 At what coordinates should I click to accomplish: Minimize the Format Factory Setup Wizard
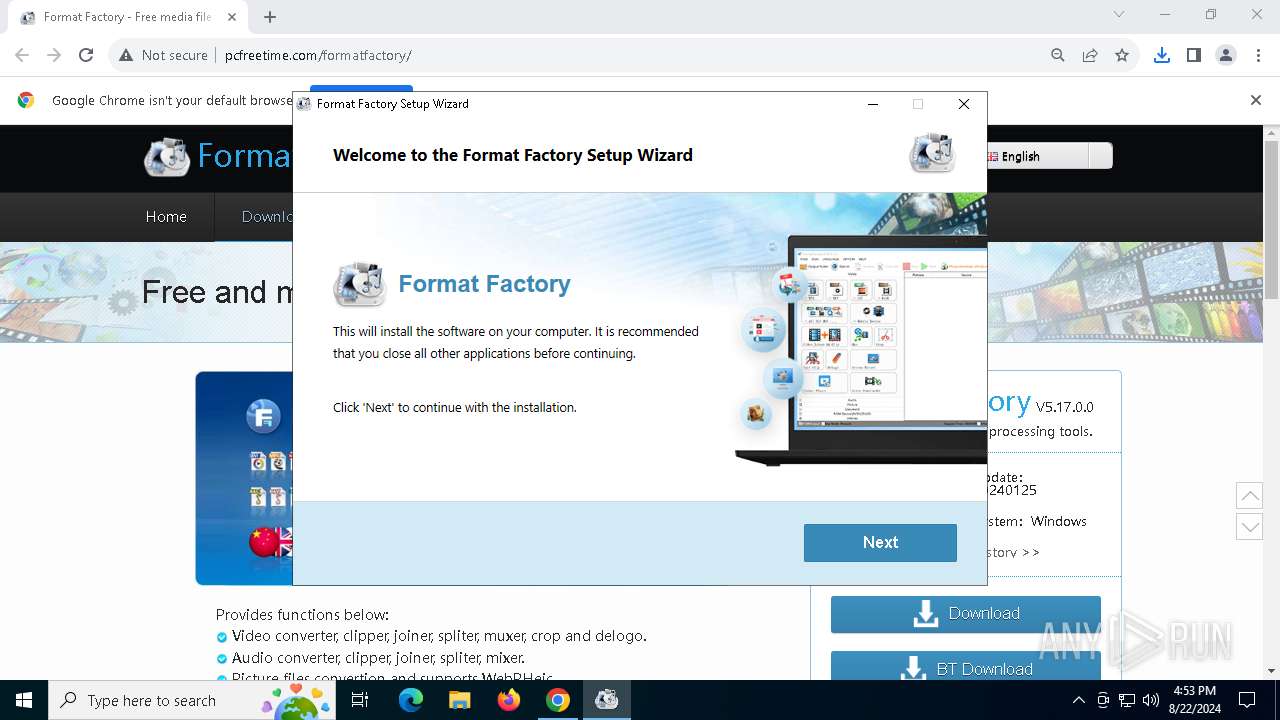tap(873, 104)
